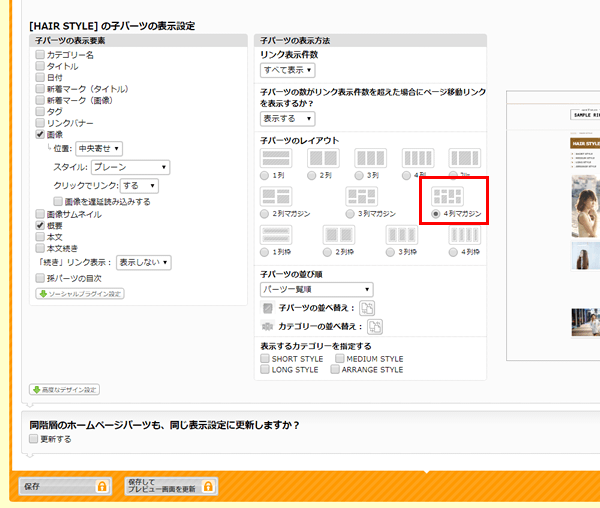Open the リンク表示件数 dropdown
600x508 pixels.
point(288,70)
